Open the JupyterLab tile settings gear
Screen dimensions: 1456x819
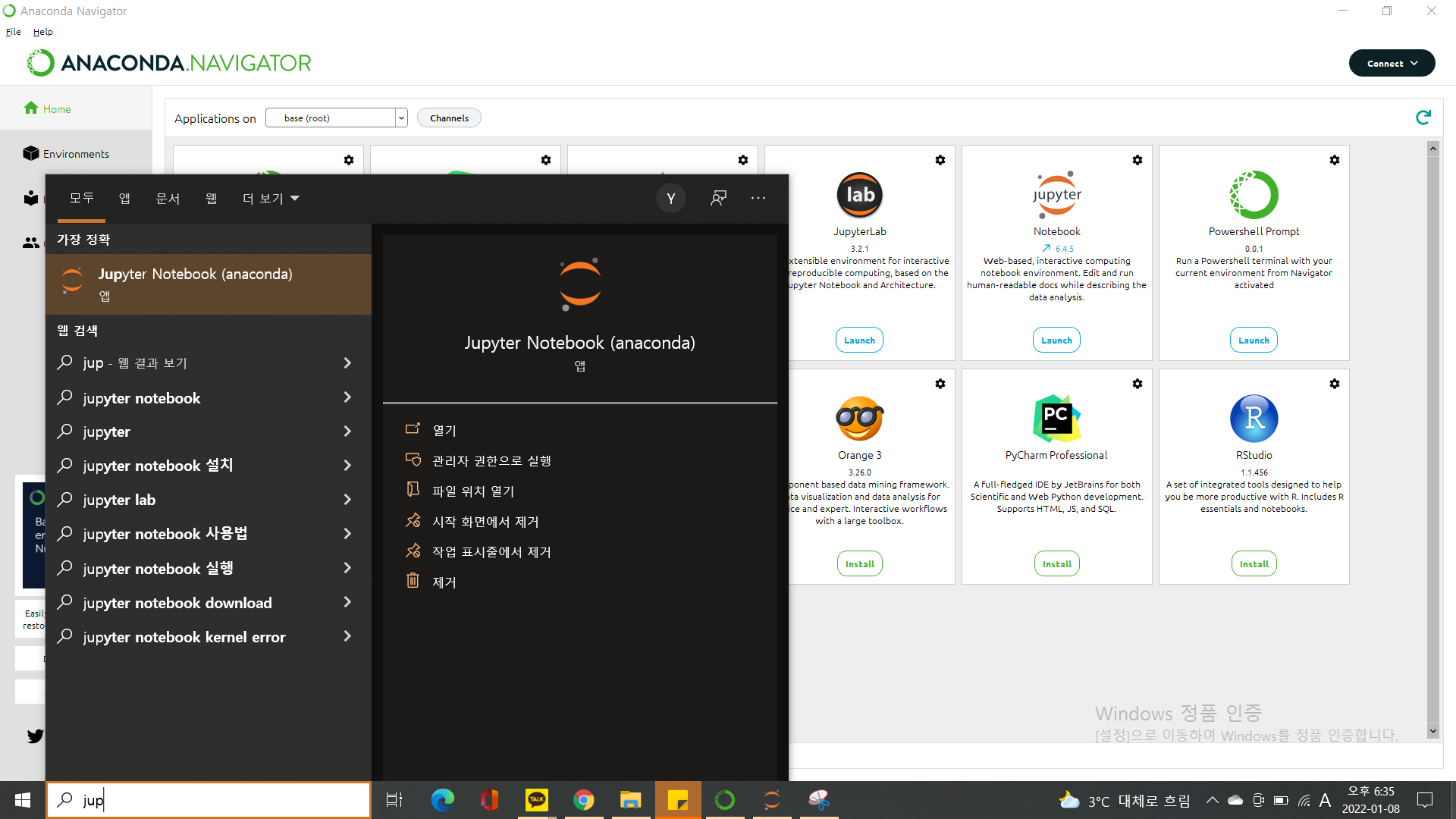point(940,160)
